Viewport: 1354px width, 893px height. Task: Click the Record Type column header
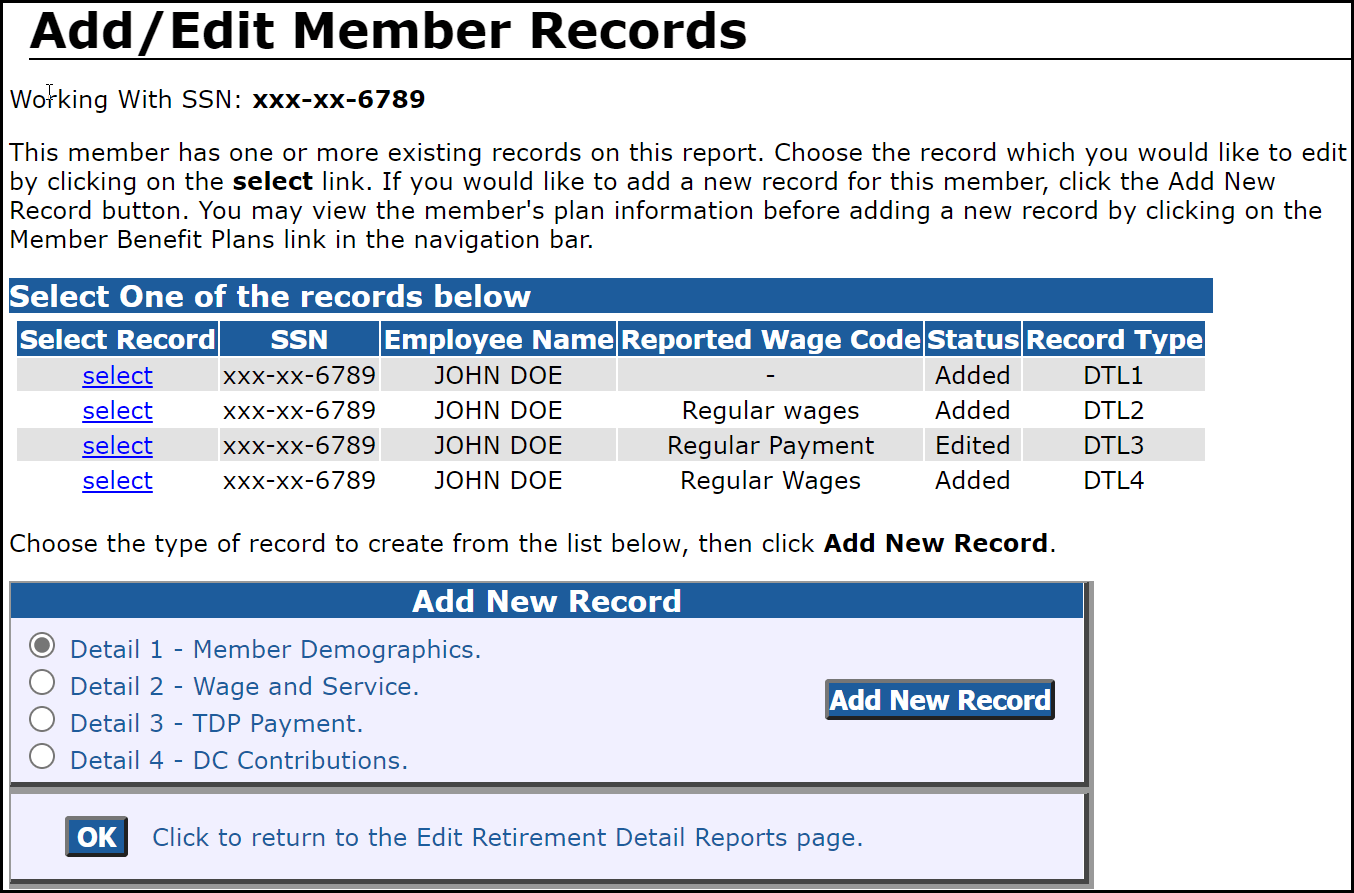tap(1113, 339)
